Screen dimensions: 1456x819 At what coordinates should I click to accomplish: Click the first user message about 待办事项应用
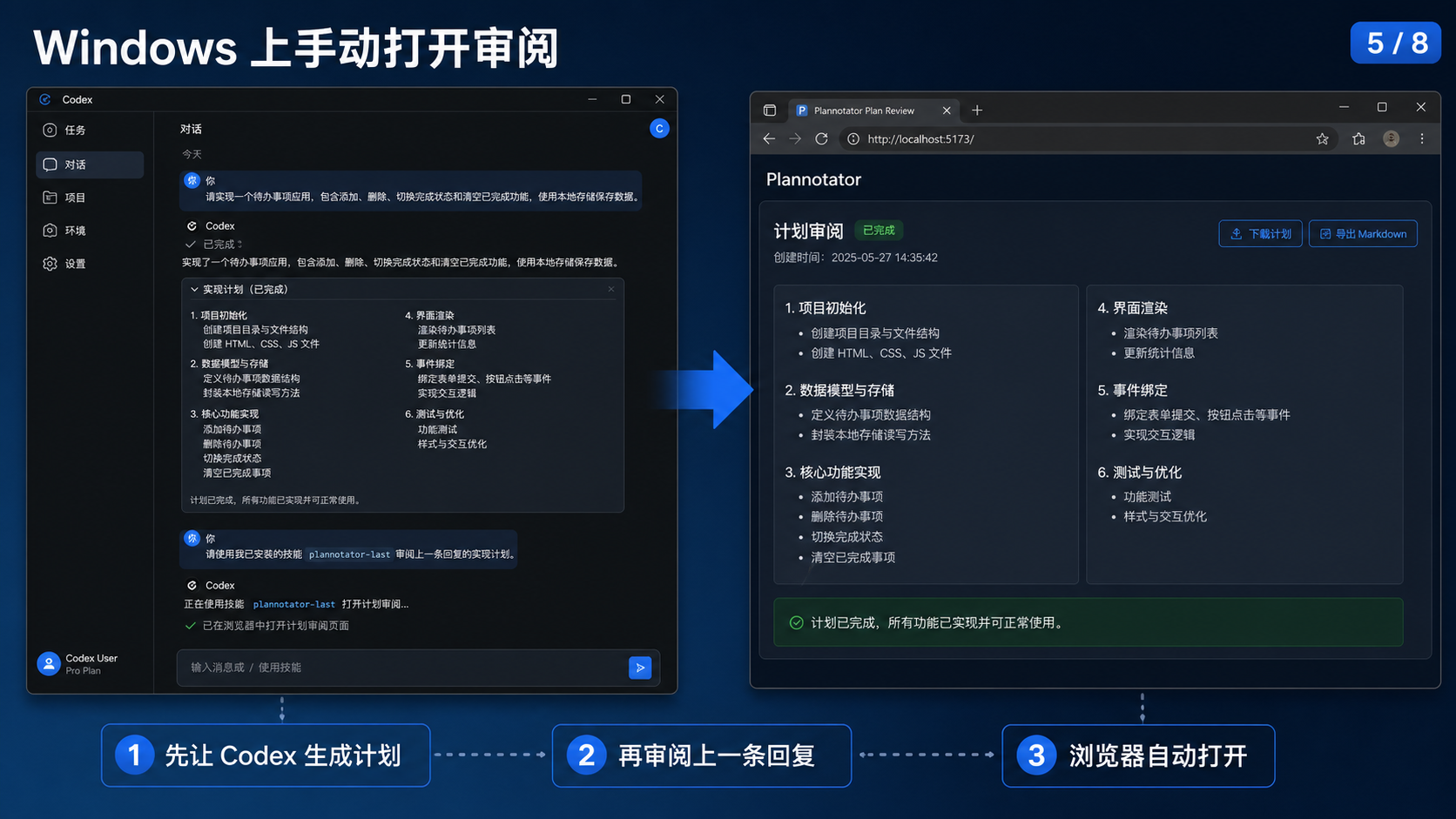click(410, 191)
